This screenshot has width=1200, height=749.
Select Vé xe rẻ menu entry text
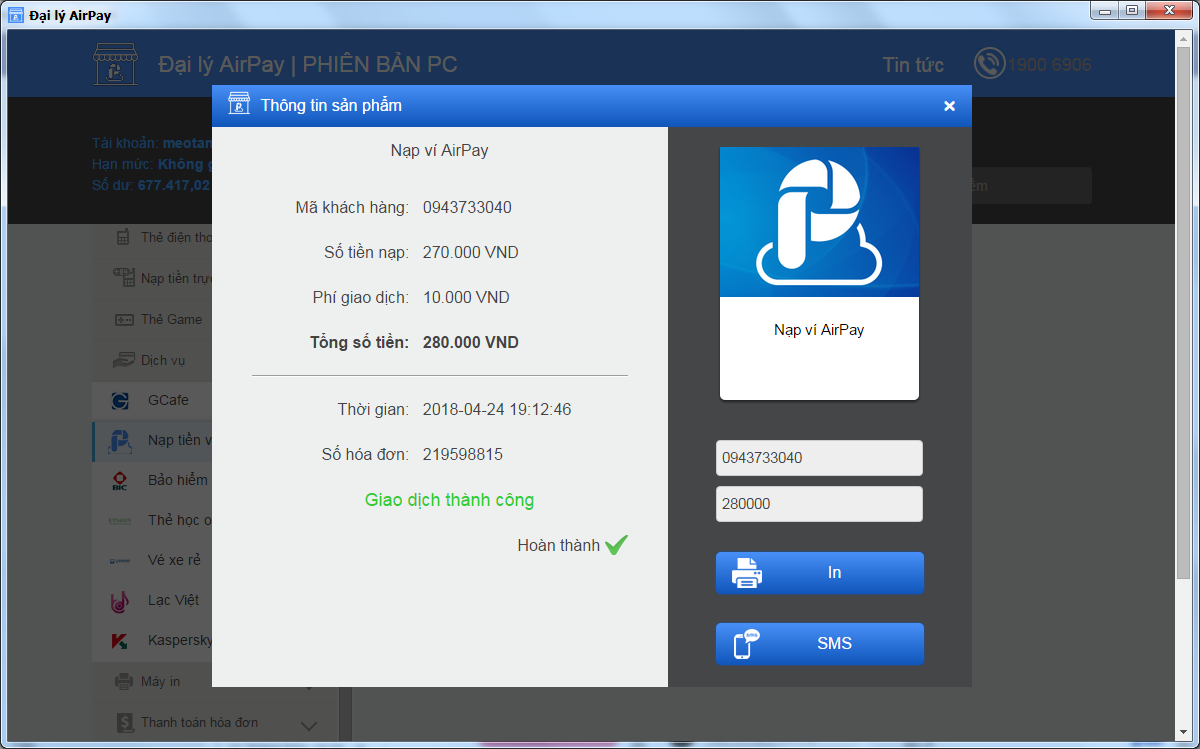174,560
